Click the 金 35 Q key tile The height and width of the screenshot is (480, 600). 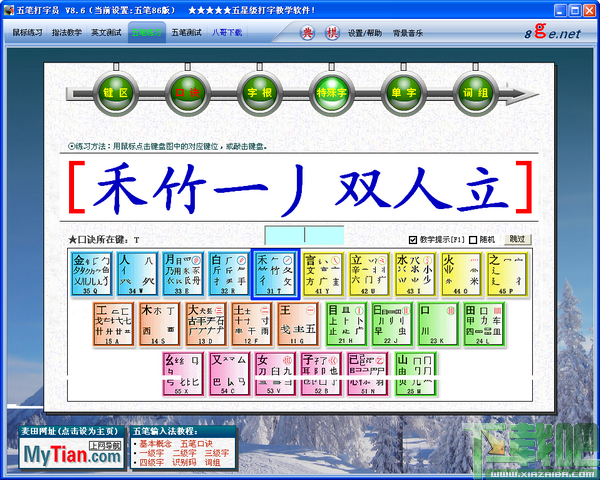(91, 274)
